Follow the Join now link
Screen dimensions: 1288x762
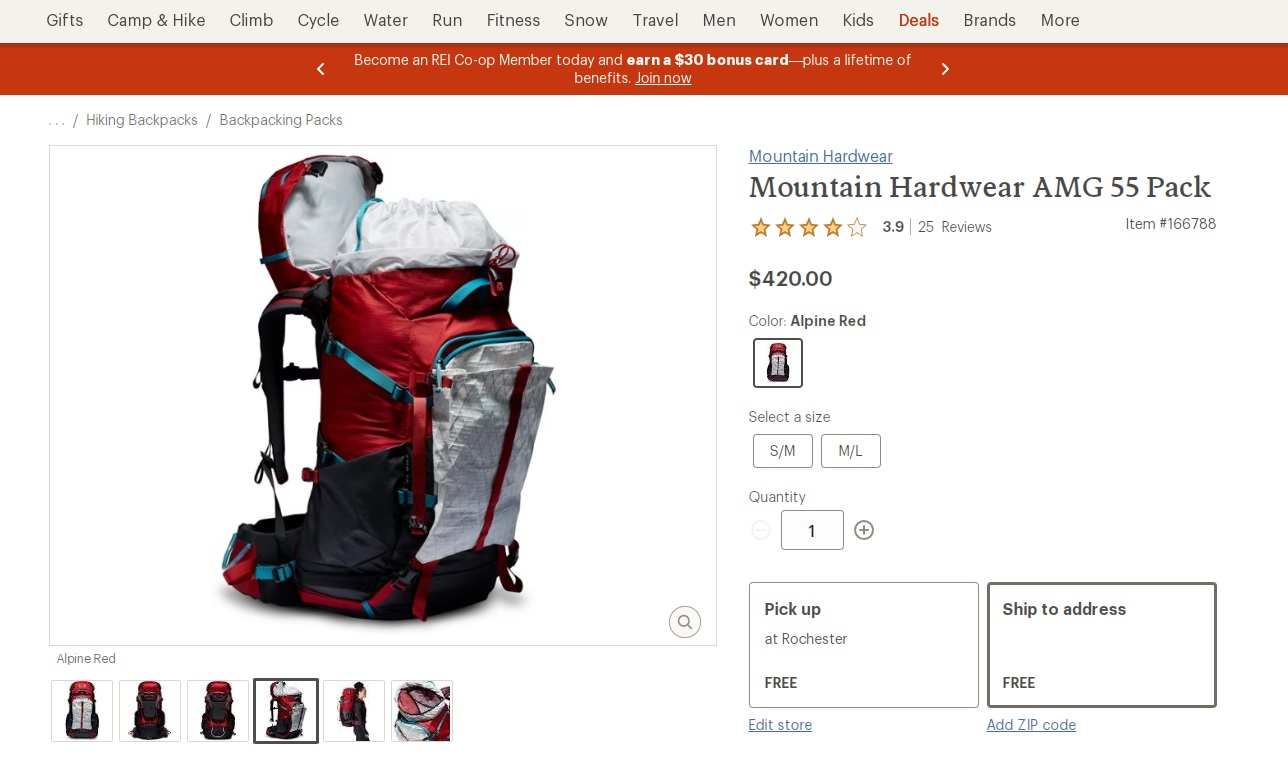tap(663, 78)
